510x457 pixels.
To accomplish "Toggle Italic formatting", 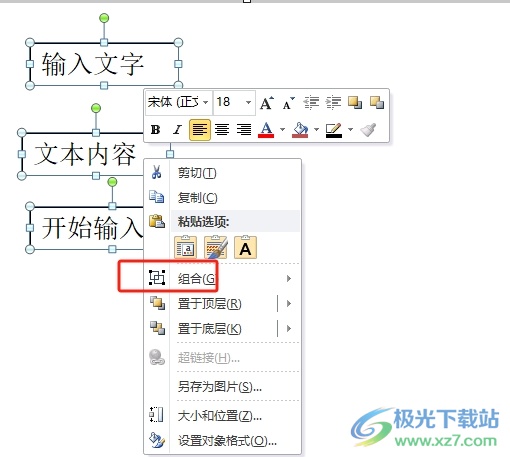I will pyautogui.click(x=177, y=130).
